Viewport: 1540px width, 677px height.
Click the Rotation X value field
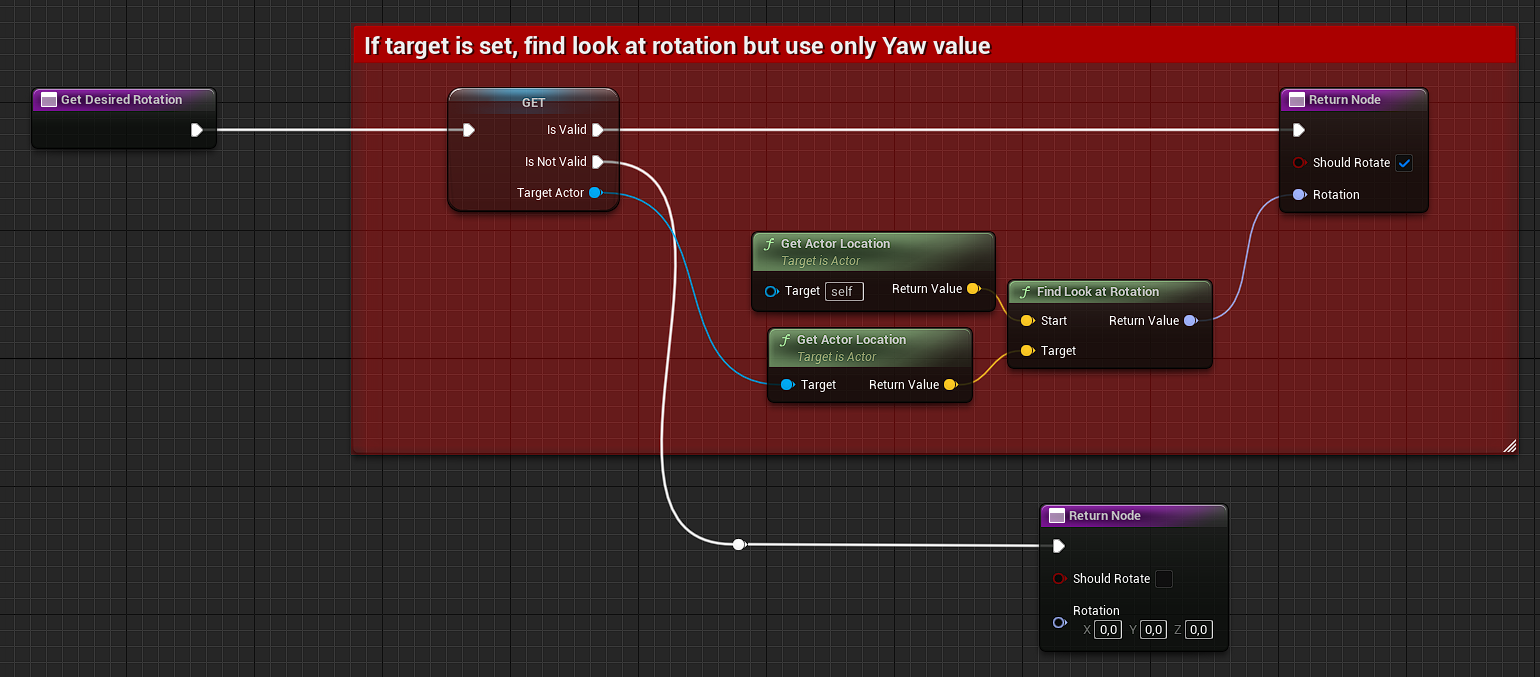click(x=1108, y=630)
